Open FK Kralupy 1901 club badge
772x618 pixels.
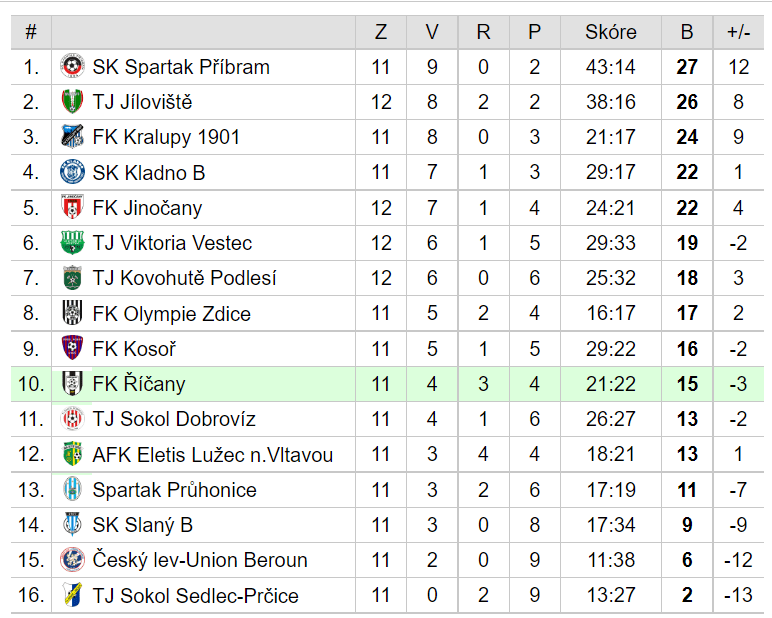coord(72,136)
